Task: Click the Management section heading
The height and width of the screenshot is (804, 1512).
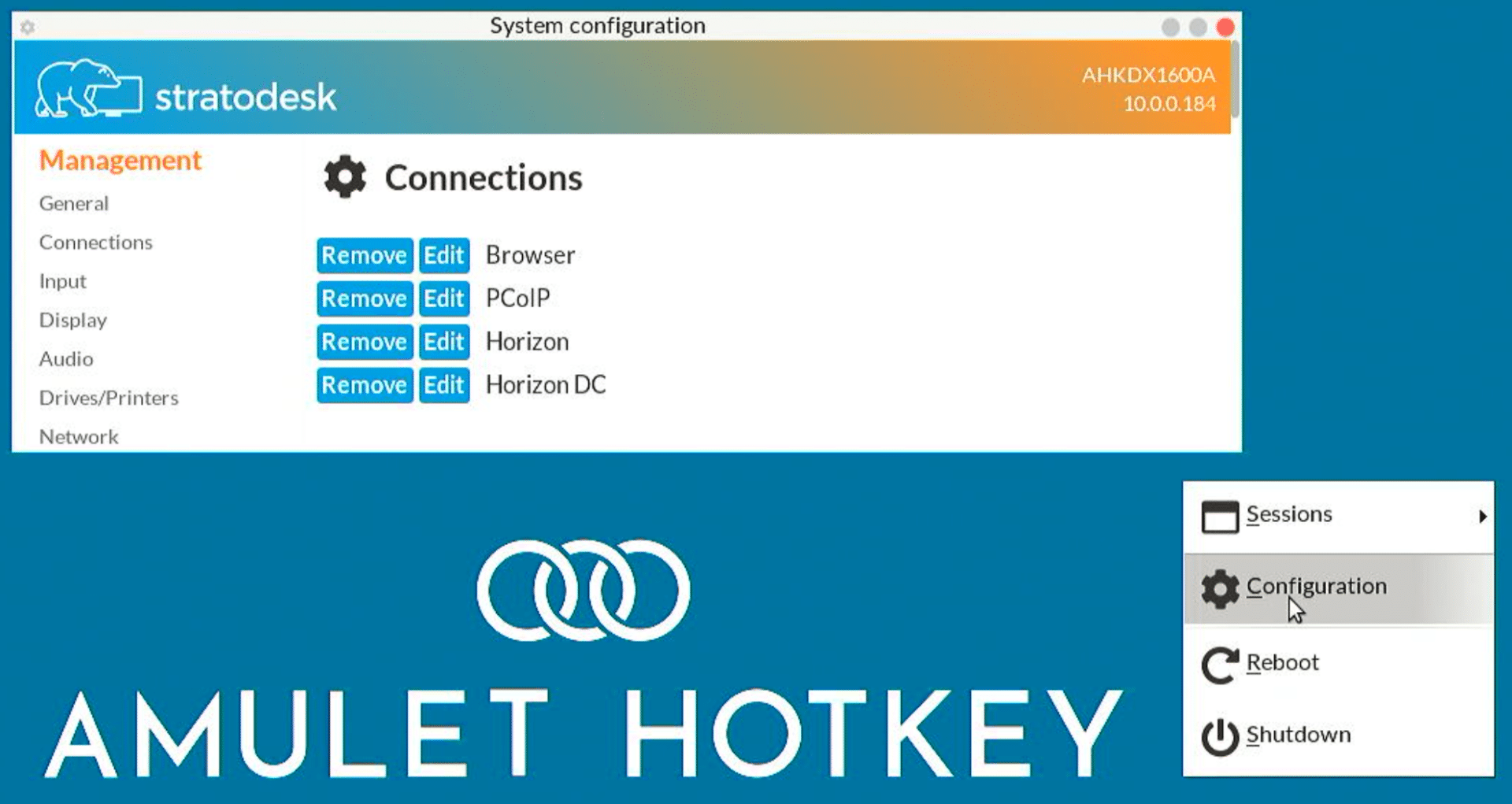Action: [120, 160]
